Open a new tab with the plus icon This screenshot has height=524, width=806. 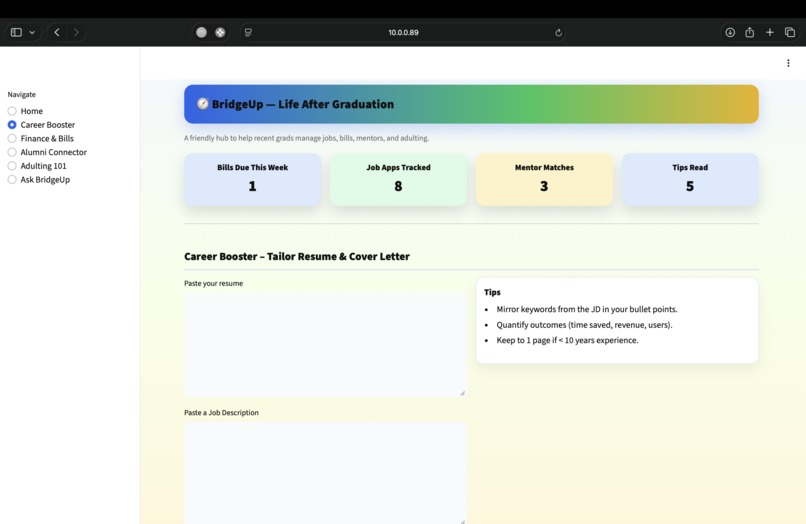point(770,32)
